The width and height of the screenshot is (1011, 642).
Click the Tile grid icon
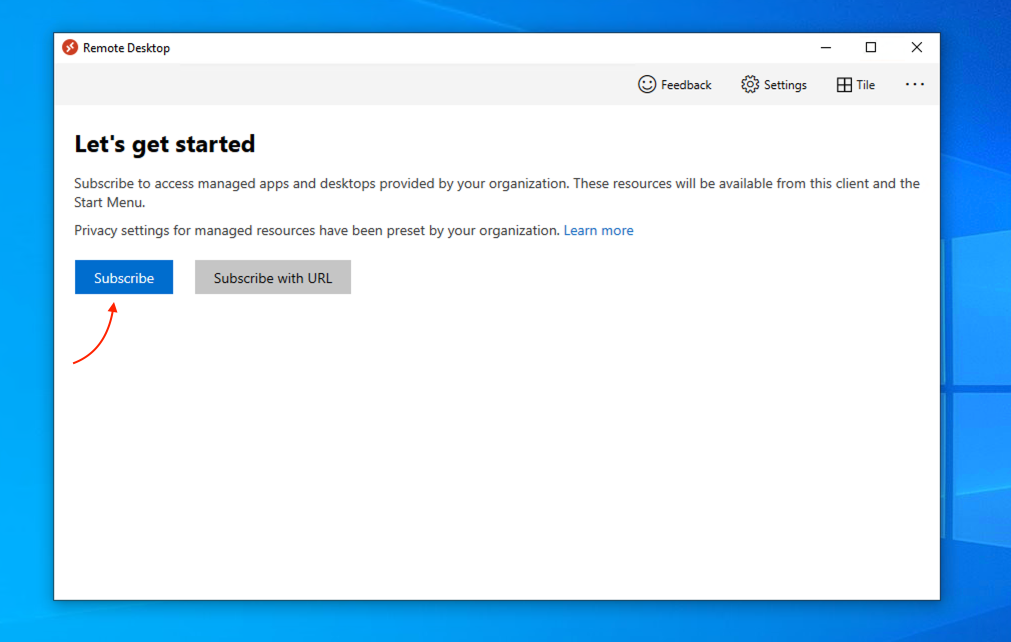click(x=844, y=85)
